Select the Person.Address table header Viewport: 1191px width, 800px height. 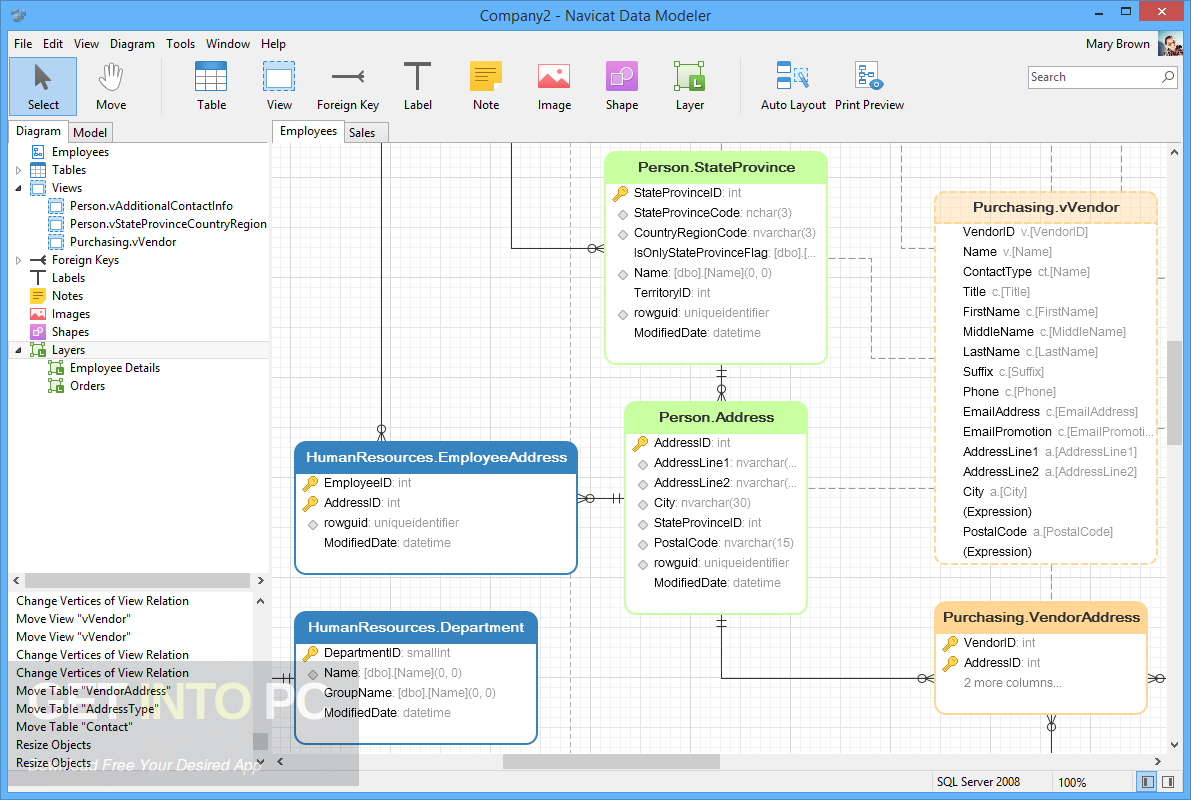click(716, 417)
